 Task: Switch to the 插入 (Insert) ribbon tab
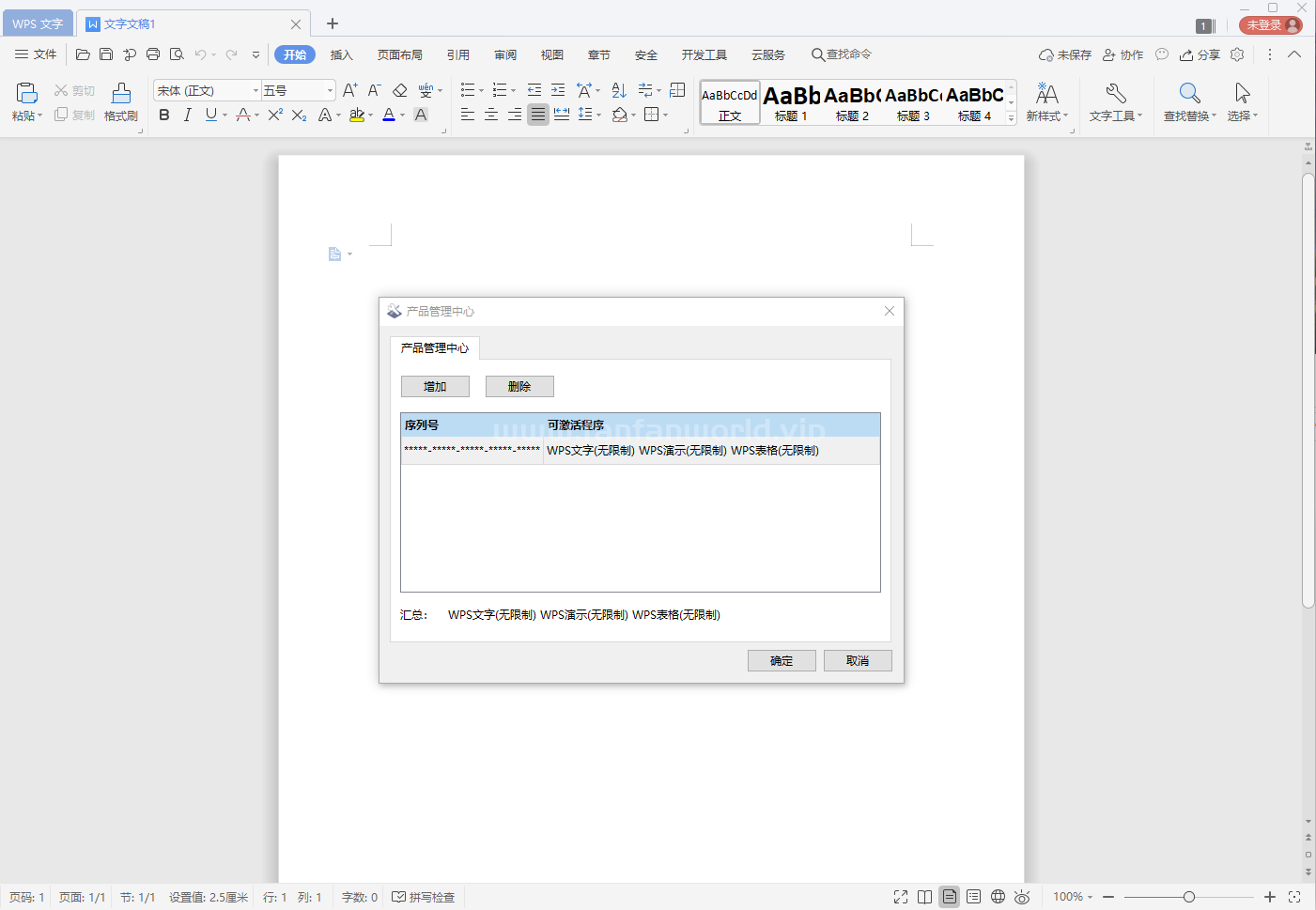coord(341,54)
